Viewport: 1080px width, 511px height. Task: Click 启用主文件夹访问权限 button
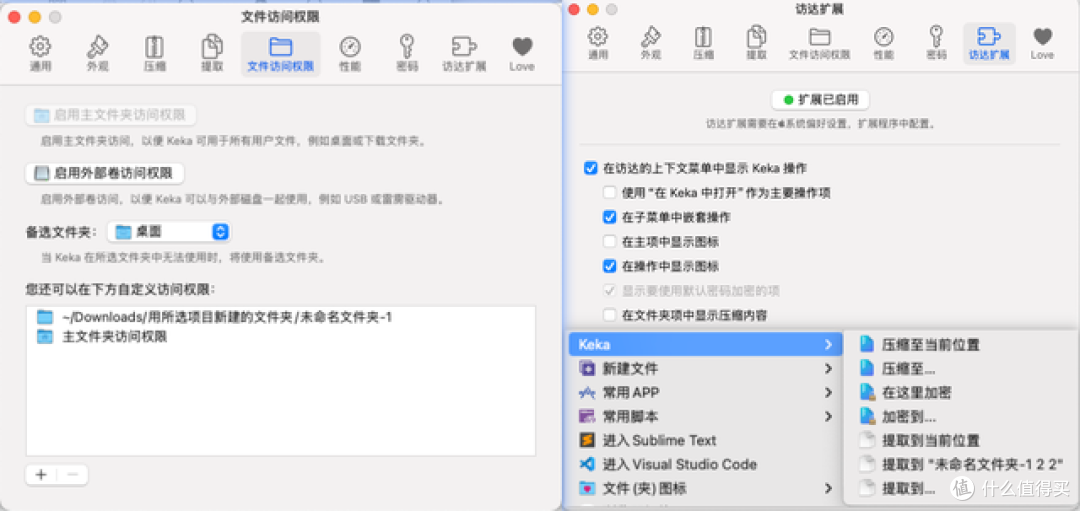tap(111, 115)
